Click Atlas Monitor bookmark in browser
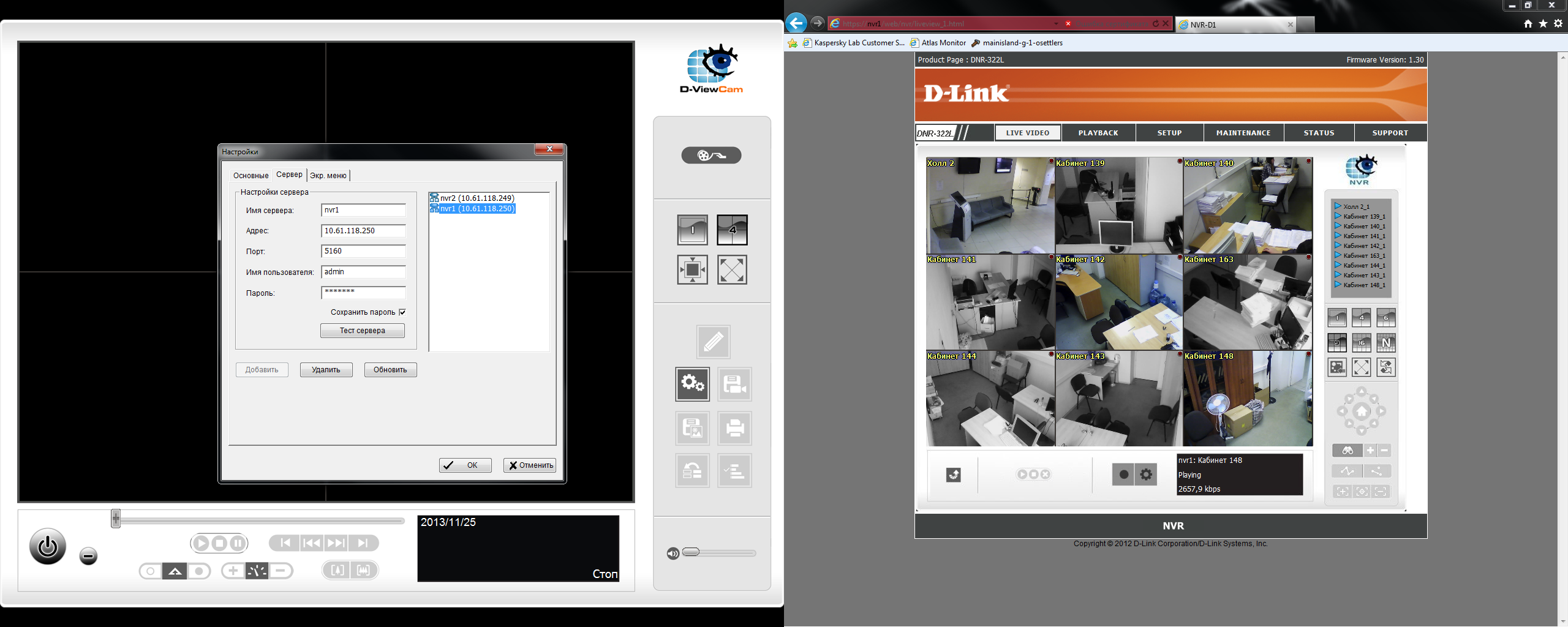This screenshot has width=1568, height=627. 938,43
